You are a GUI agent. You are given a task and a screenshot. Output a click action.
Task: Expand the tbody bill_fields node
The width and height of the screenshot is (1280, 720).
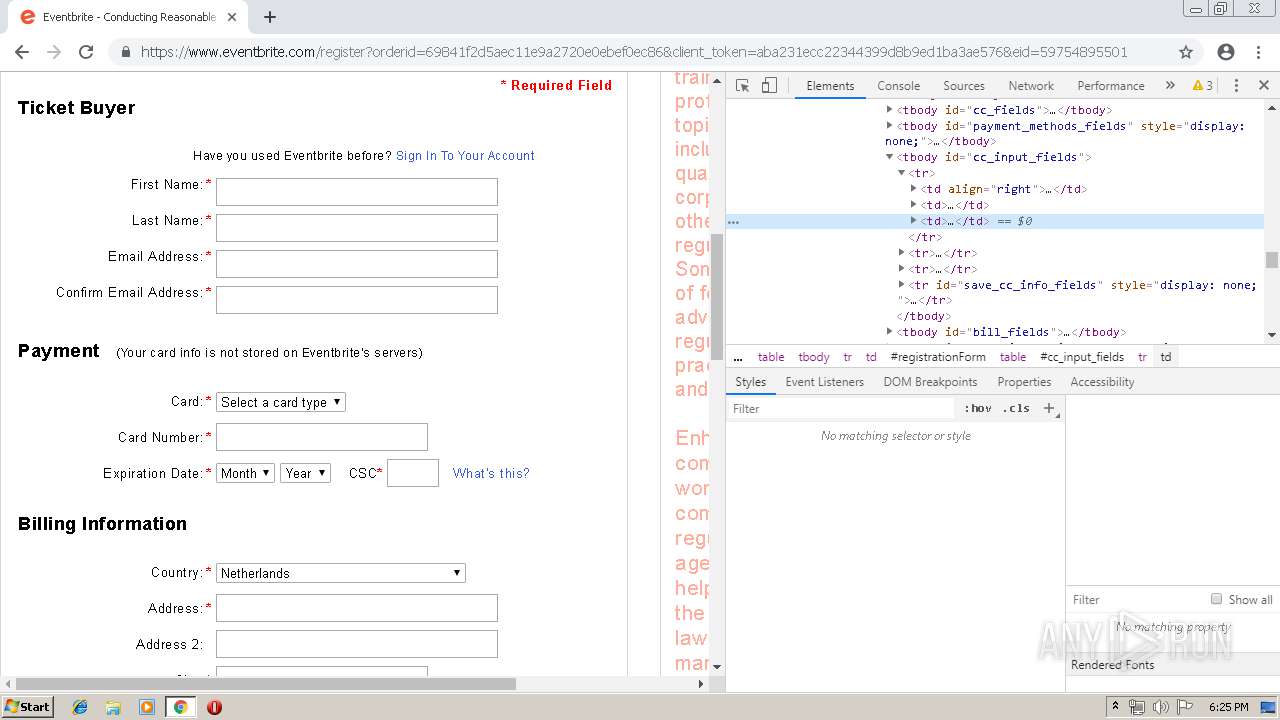(890, 332)
